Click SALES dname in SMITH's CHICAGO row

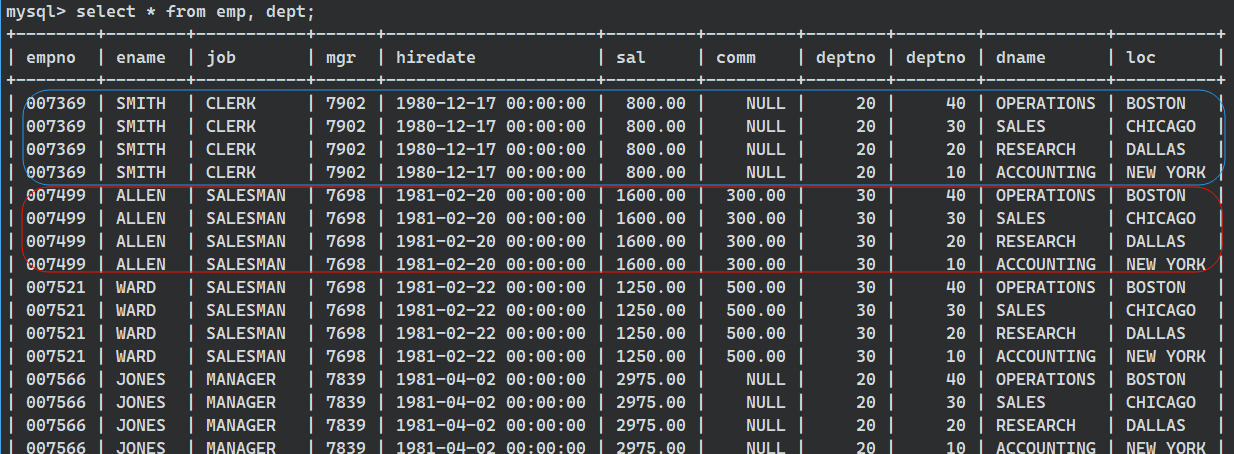(1021, 126)
